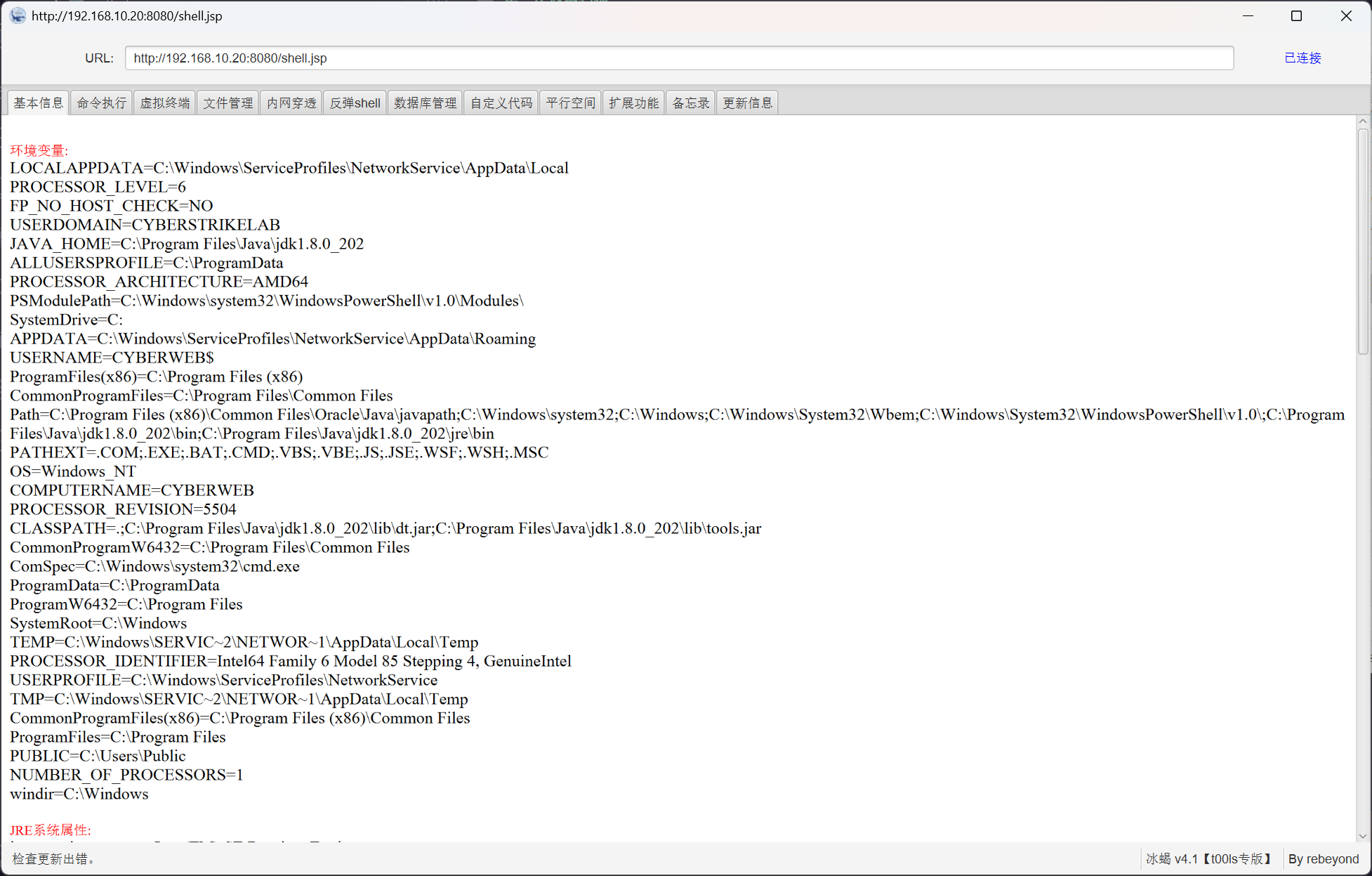Maximize the shell.jsp window

pyautogui.click(x=1296, y=15)
